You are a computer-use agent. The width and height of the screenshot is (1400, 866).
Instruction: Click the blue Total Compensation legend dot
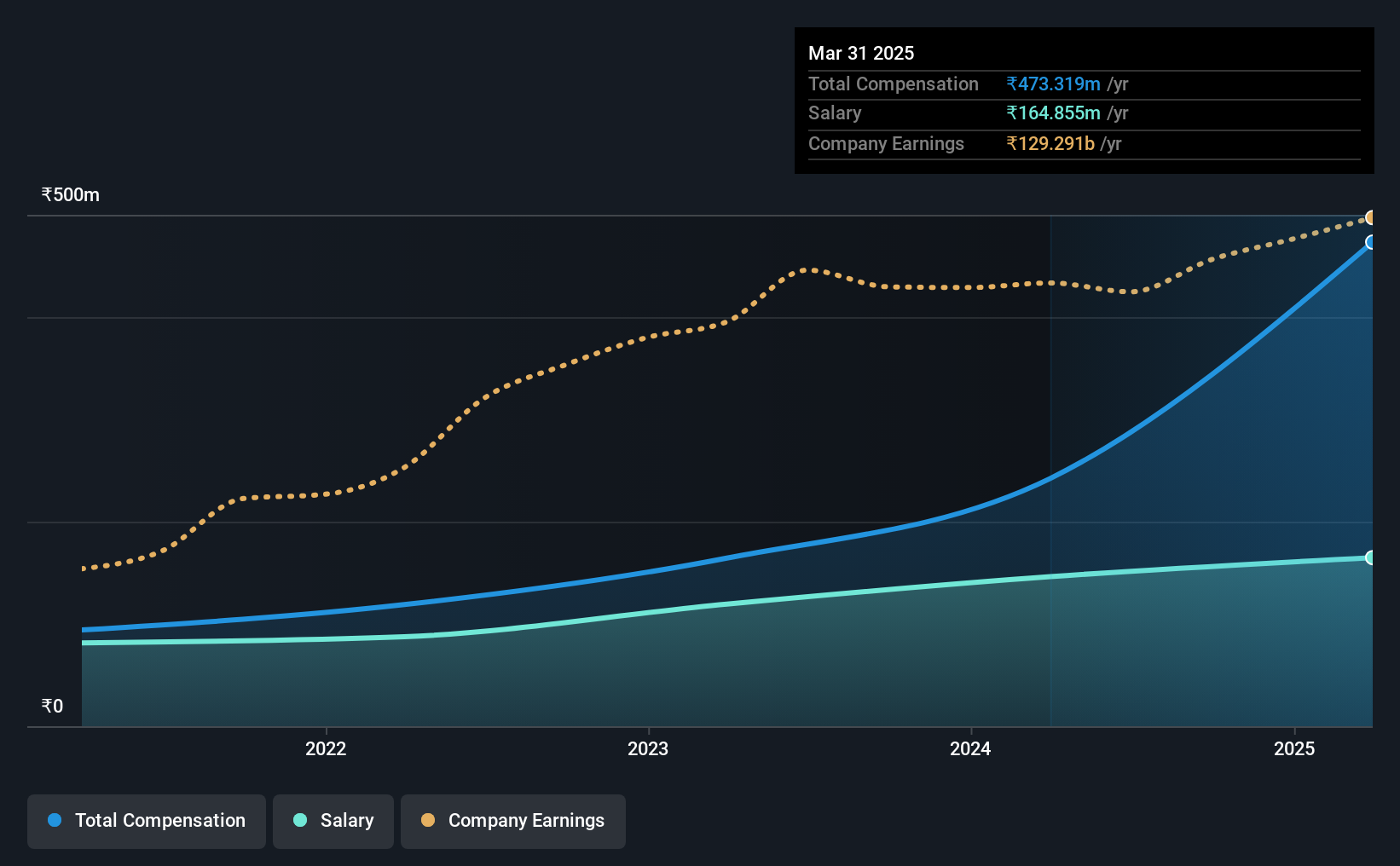click(x=55, y=820)
